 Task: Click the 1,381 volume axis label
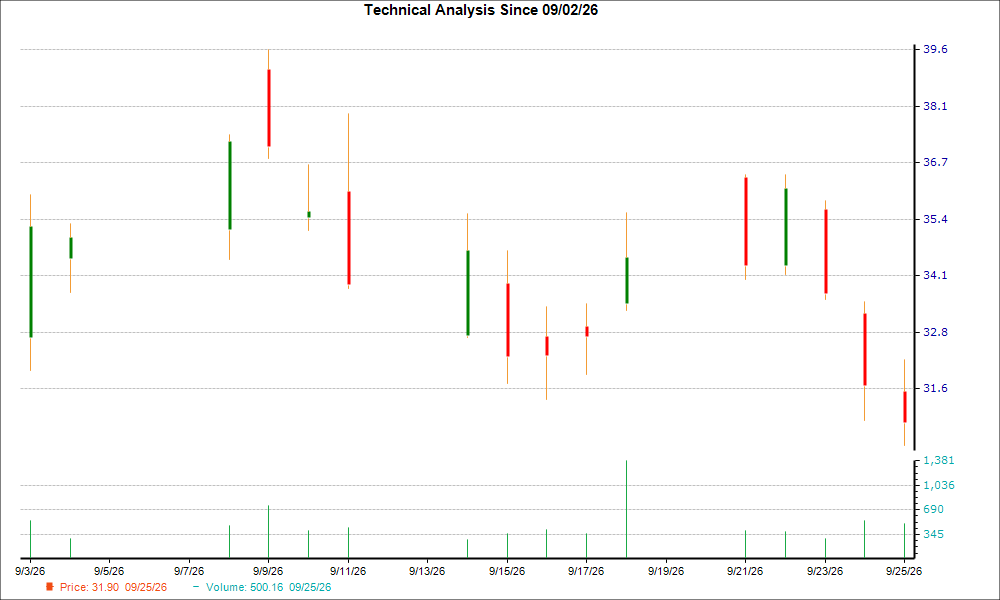tap(939, 460)
